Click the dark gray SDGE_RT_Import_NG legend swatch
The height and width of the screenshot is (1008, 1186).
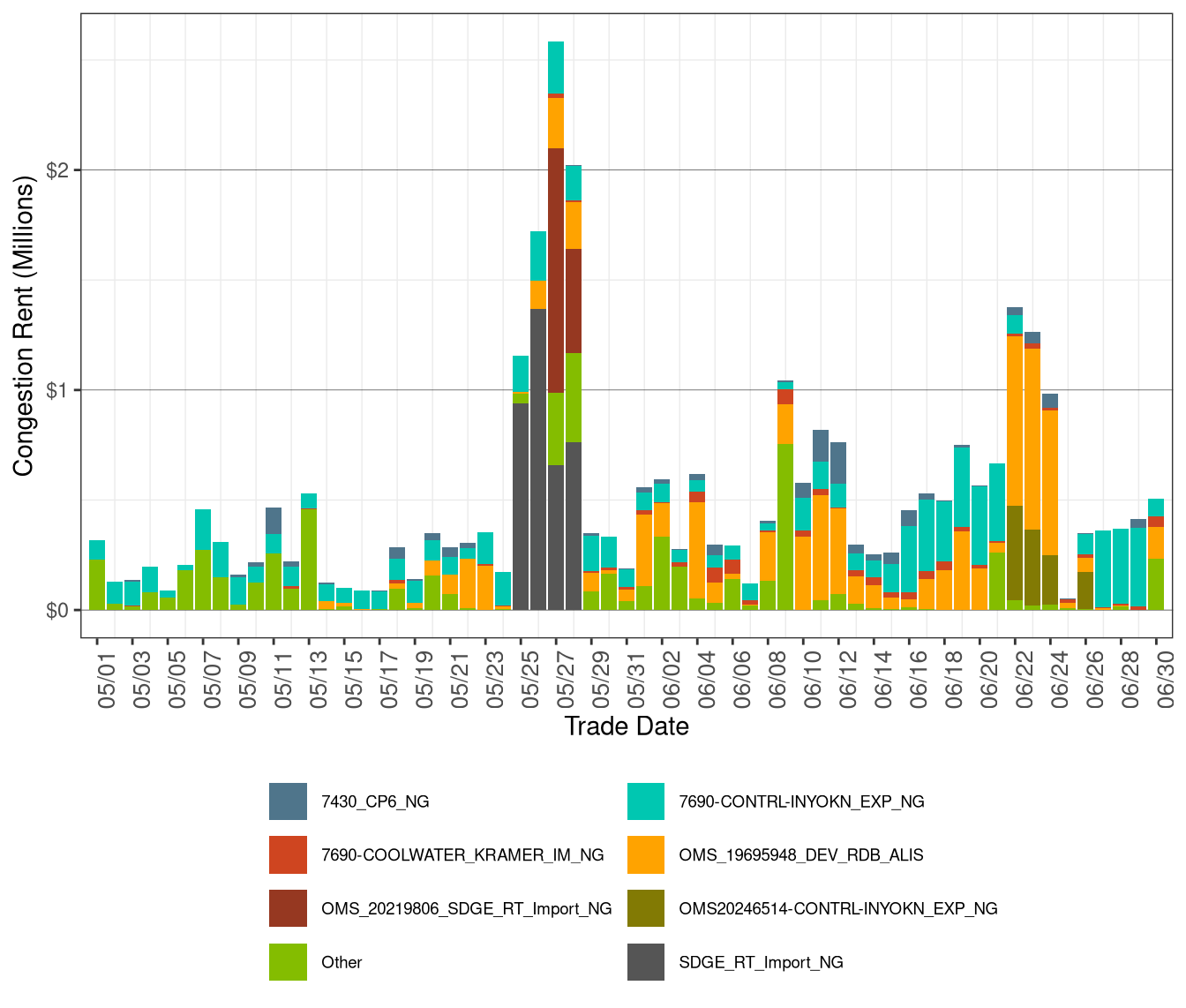coord(646,962)
